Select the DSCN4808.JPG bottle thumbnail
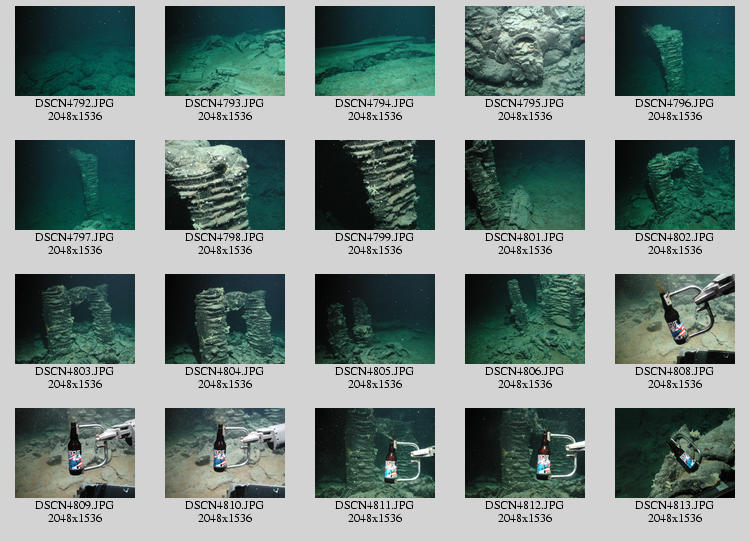The height and width of the screenshot is (542, 750). pyautogui.click(x=675, y=319)
